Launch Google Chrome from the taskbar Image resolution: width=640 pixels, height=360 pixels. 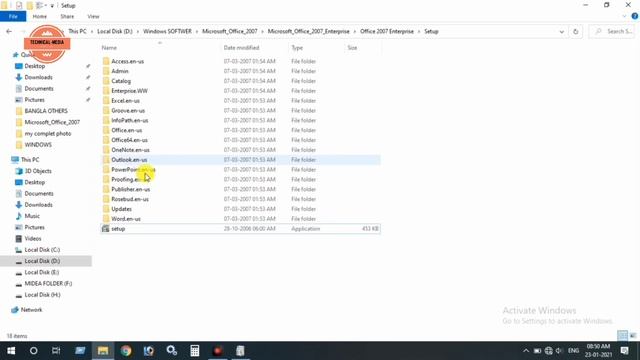[x=126, y=351]
